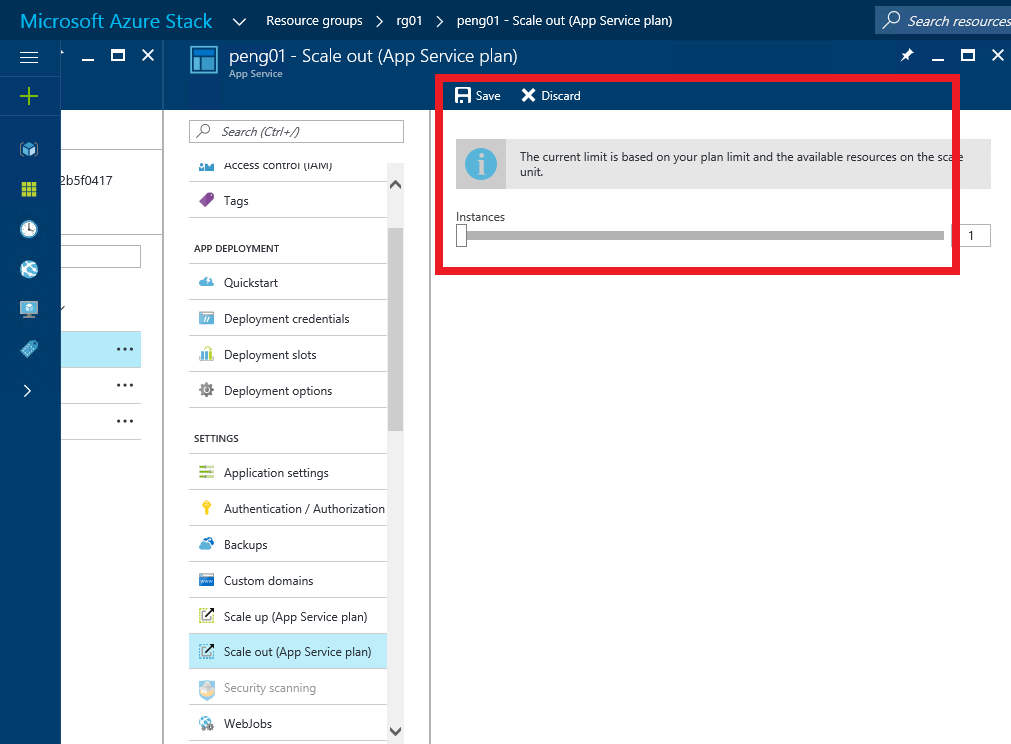Click the APP DEPLOYMENT section heading
1011x744 pixels.
click(x=237, y=248)
